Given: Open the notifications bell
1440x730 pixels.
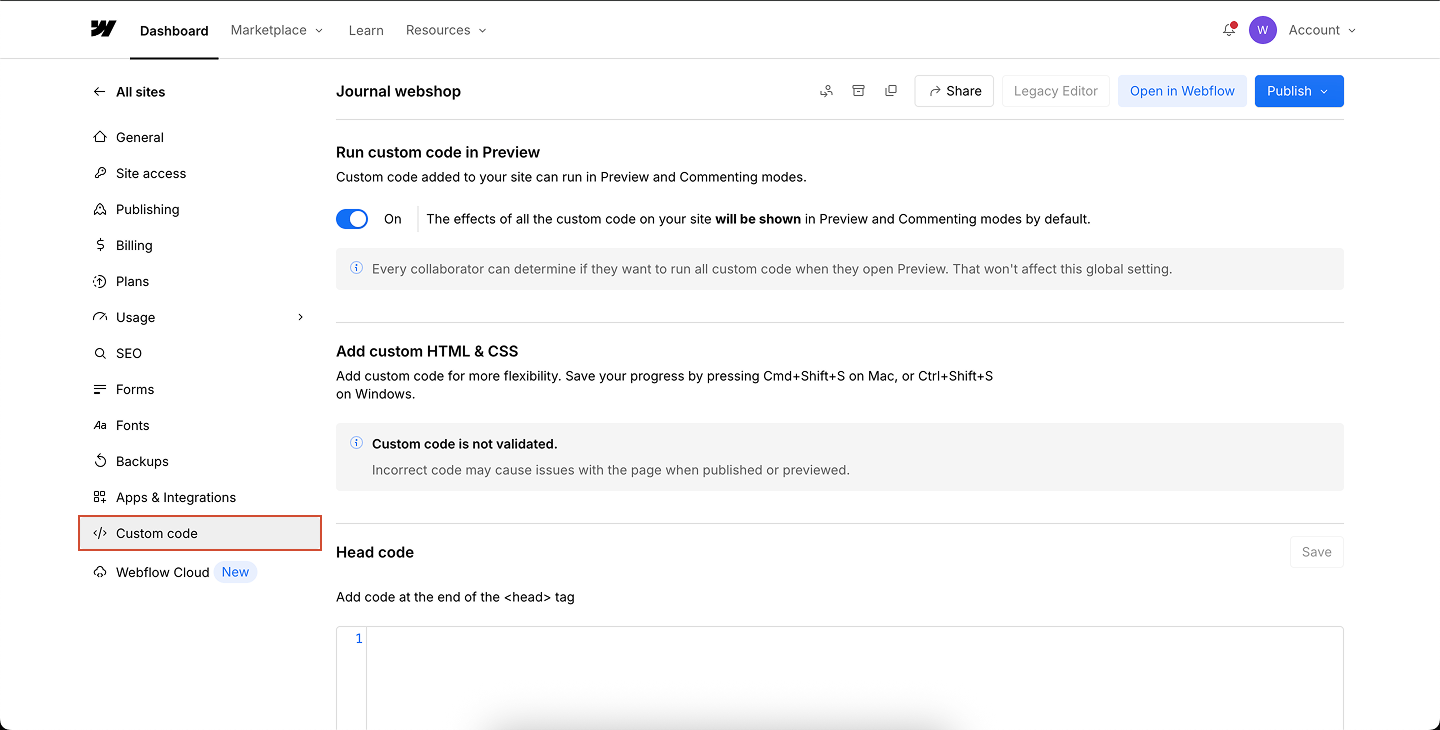Looking at the screenshot, I should click(x=1229, y=30).
